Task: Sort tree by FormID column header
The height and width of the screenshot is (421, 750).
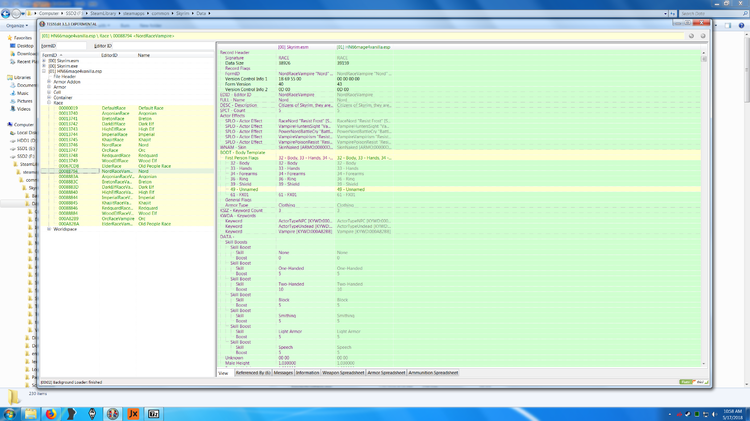Action: pos(69,55)
